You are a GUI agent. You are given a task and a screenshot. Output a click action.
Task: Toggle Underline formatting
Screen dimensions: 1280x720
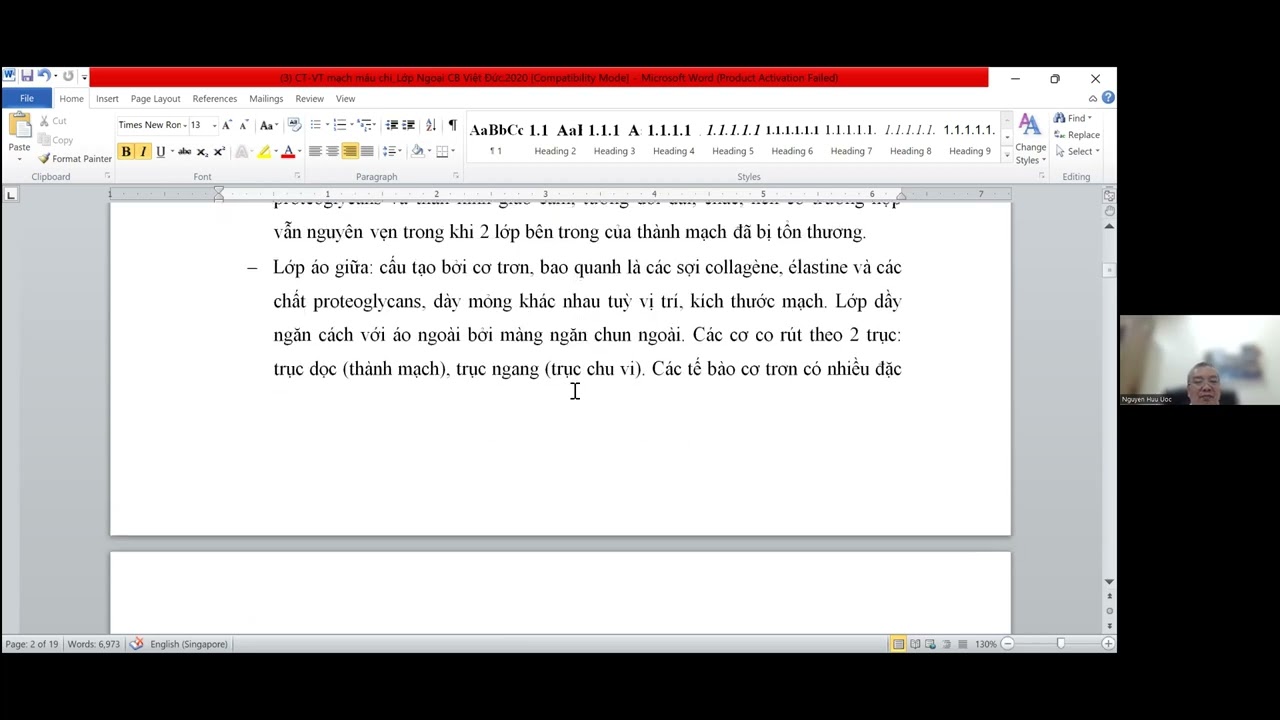pyautogui.click(x=160, y=152)
